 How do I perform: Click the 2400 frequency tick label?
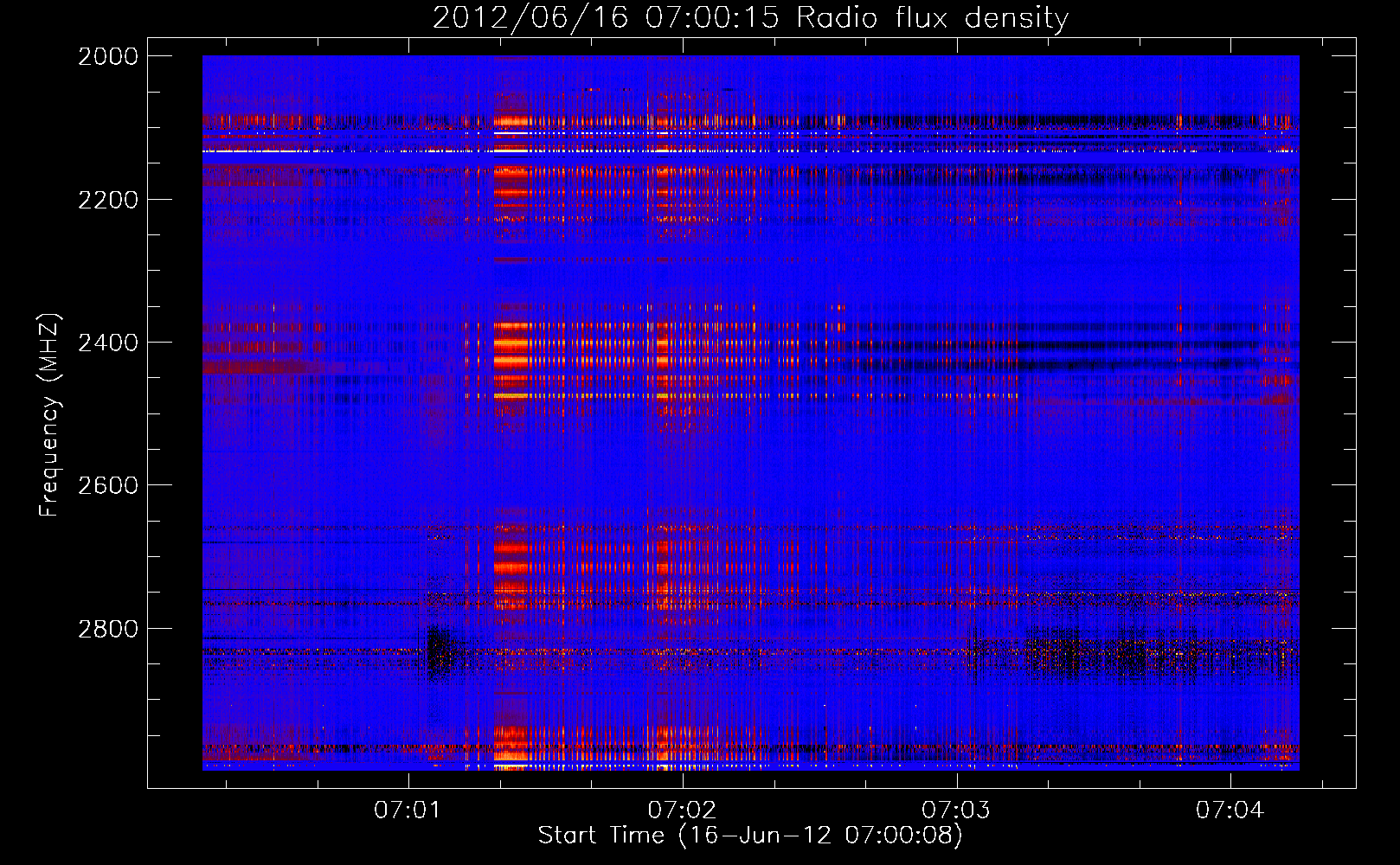[x=108, y=343]
